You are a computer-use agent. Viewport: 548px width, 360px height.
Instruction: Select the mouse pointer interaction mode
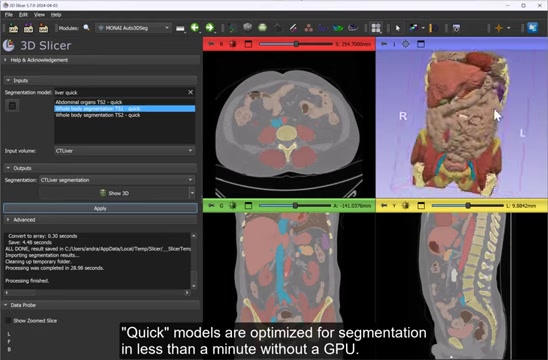[x=398, y=28]
